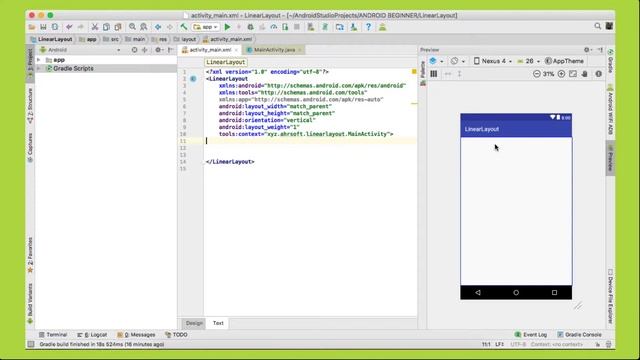Screen dimensions: 640x360
Task: Zoom in the preview with plus icon
Action: [x=562, y=74]
